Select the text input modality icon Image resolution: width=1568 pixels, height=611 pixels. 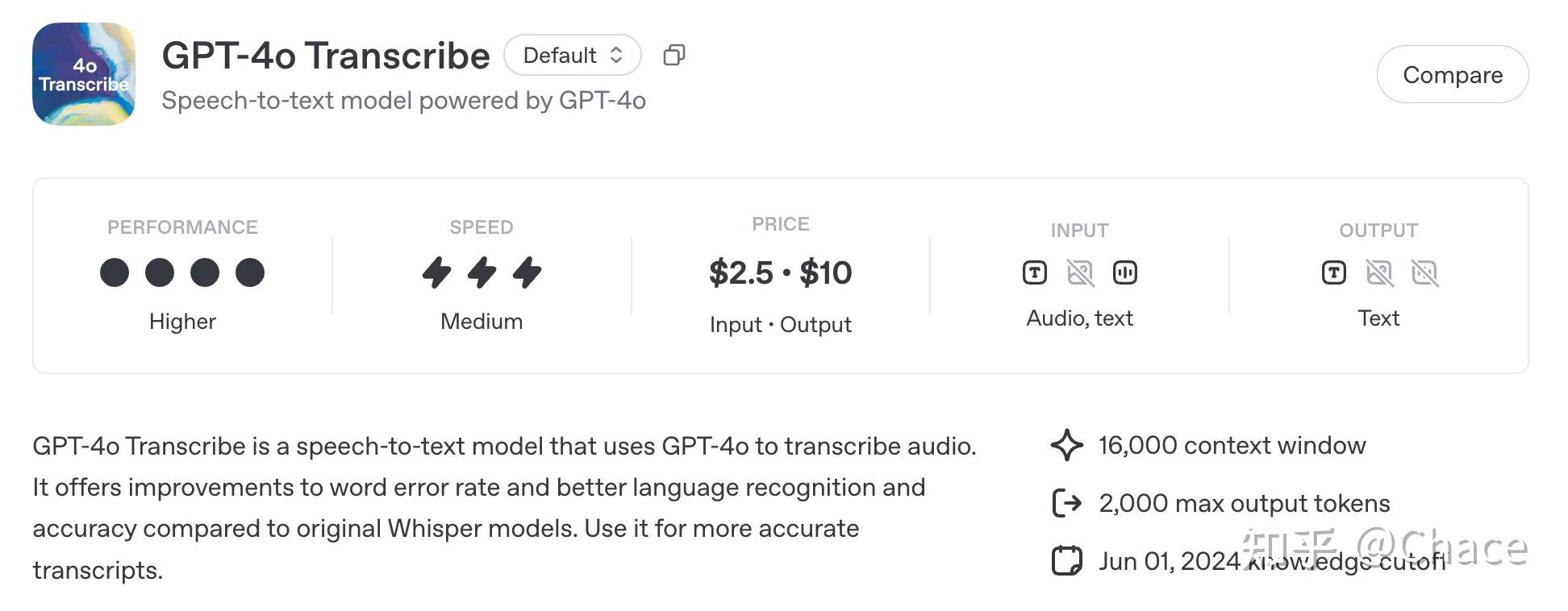click(x=1035, y=272)
